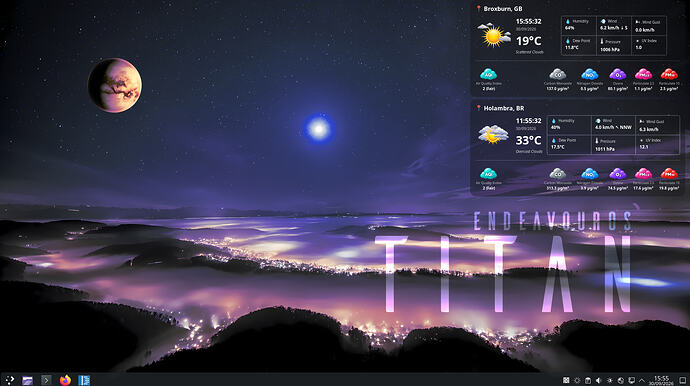Click the Holambra Dew Point 17.5°C cell
This screenshot has width=690, height=386.
569,144
